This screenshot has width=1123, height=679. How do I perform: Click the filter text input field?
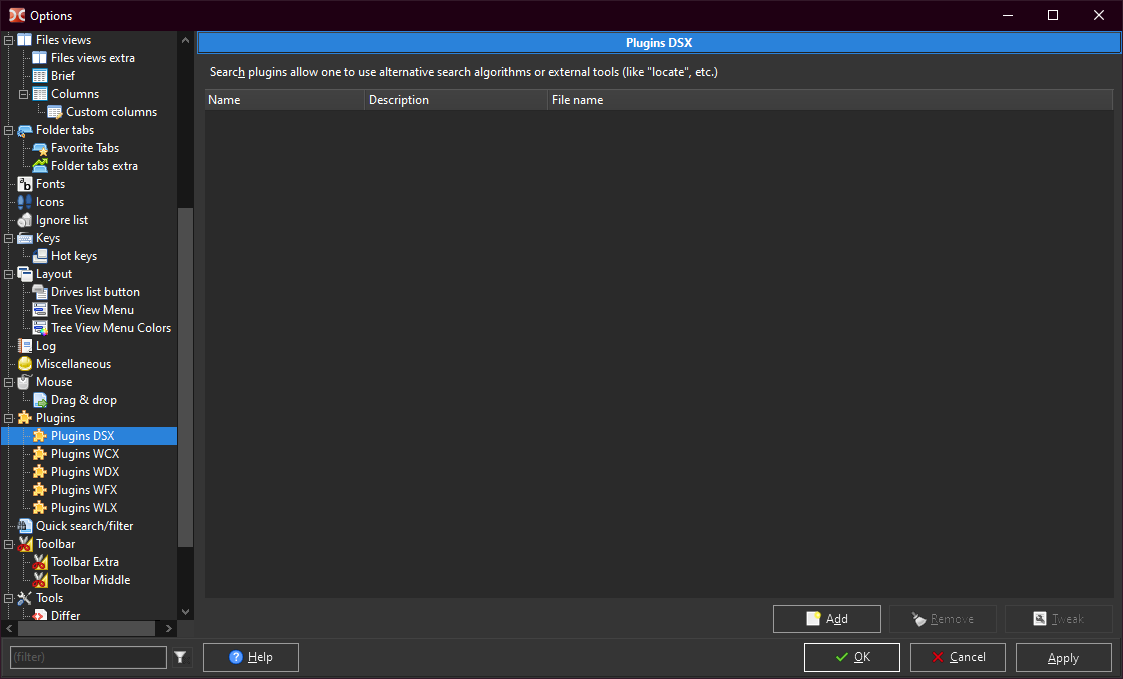(88, 657)
